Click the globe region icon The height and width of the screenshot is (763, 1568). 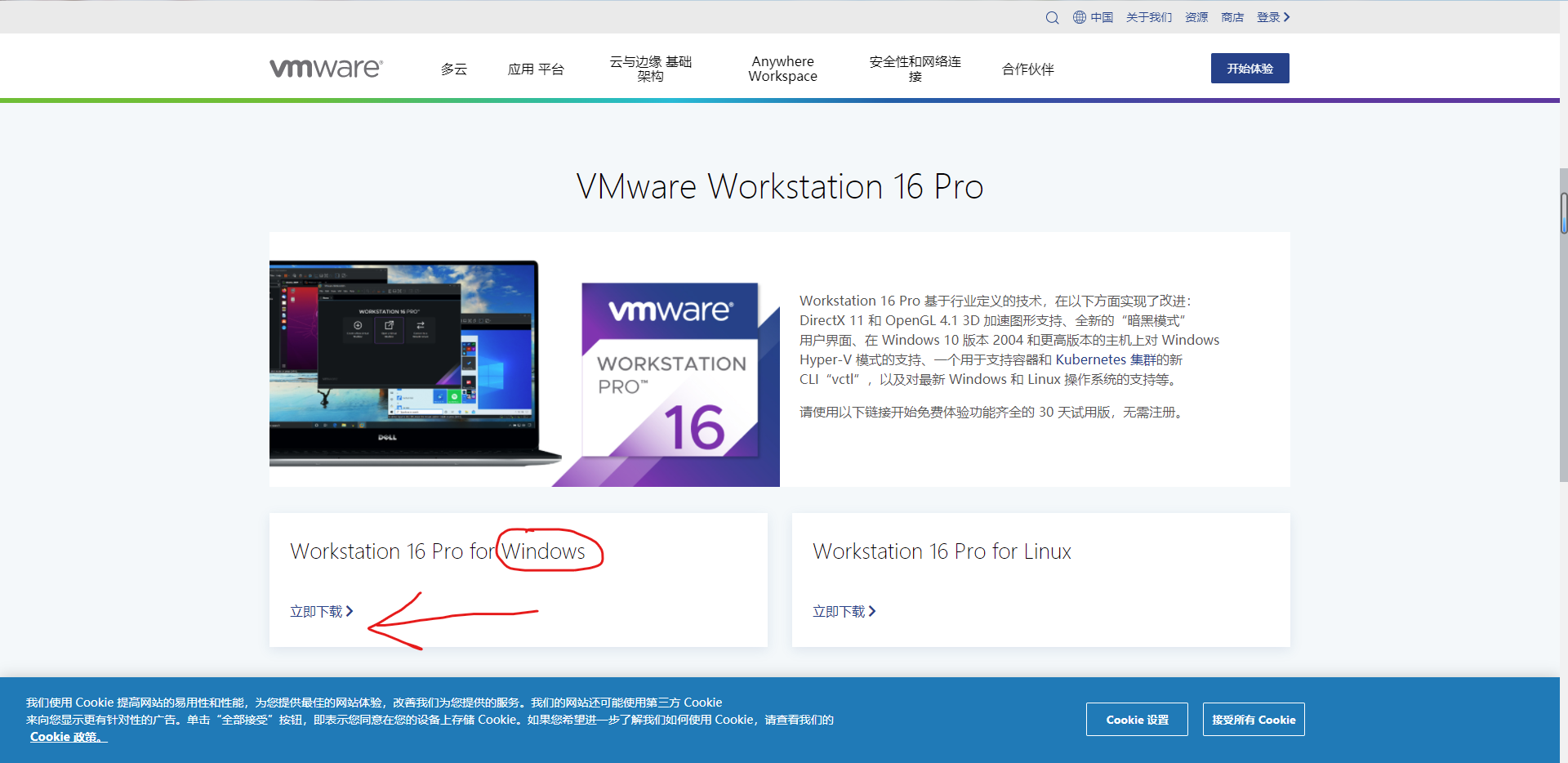[x=1080, y=17]
